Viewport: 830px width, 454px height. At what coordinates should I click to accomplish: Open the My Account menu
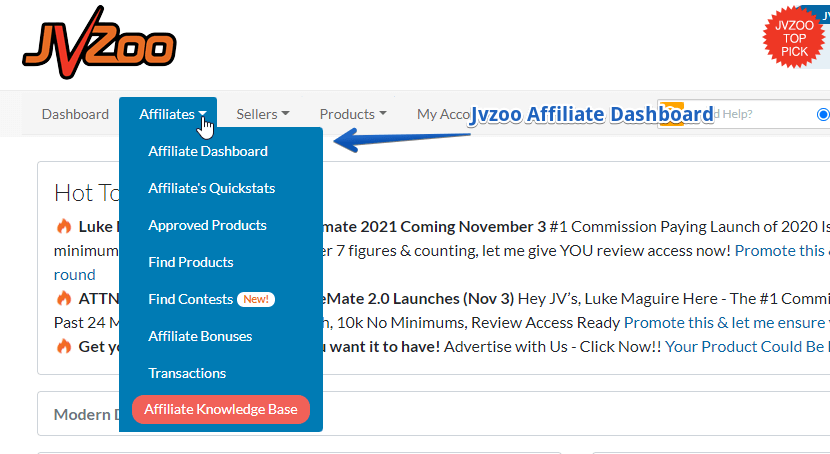click(x=443, y=114)
